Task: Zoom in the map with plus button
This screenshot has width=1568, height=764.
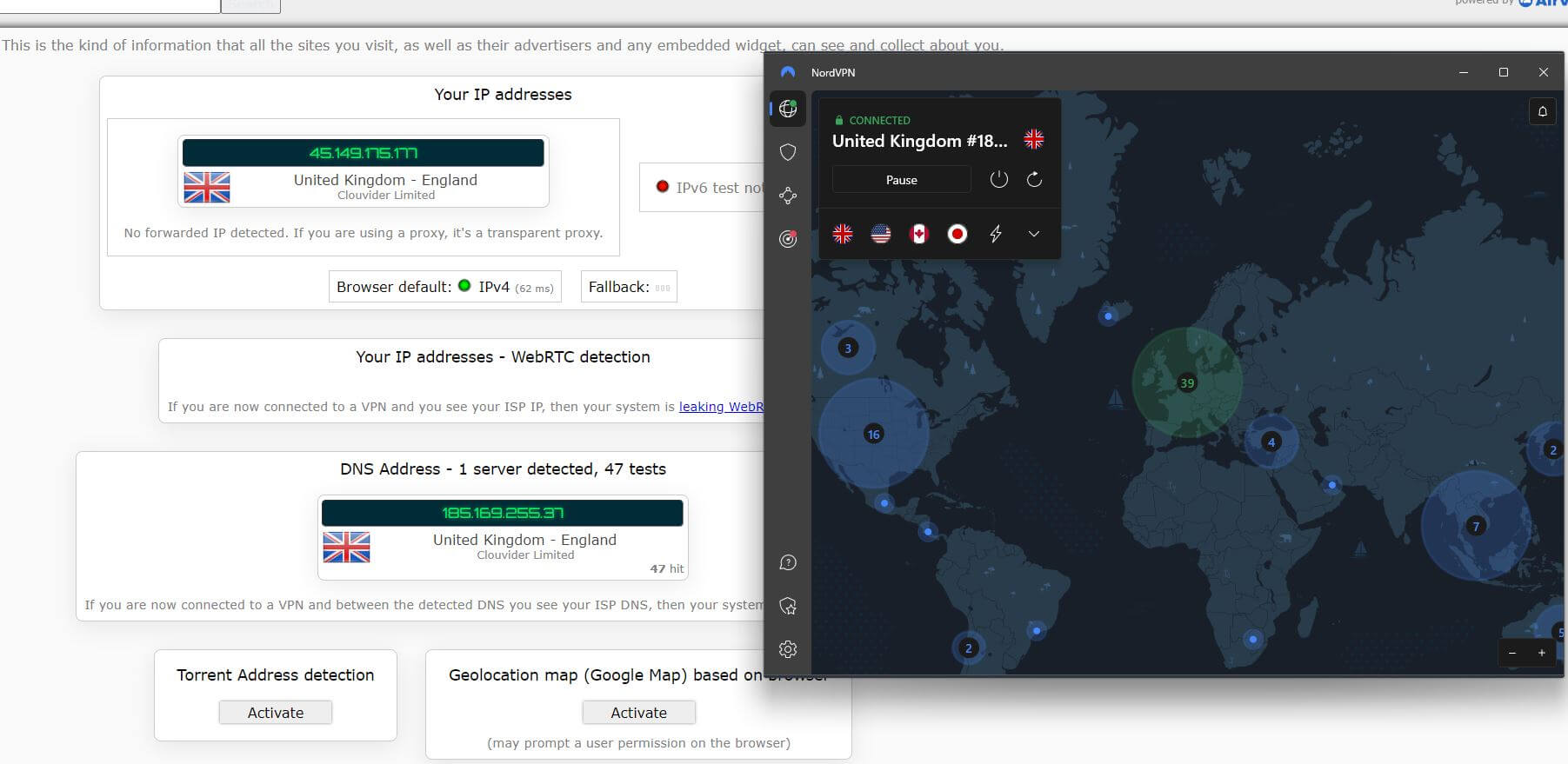Action: [x=1542, y=653]
